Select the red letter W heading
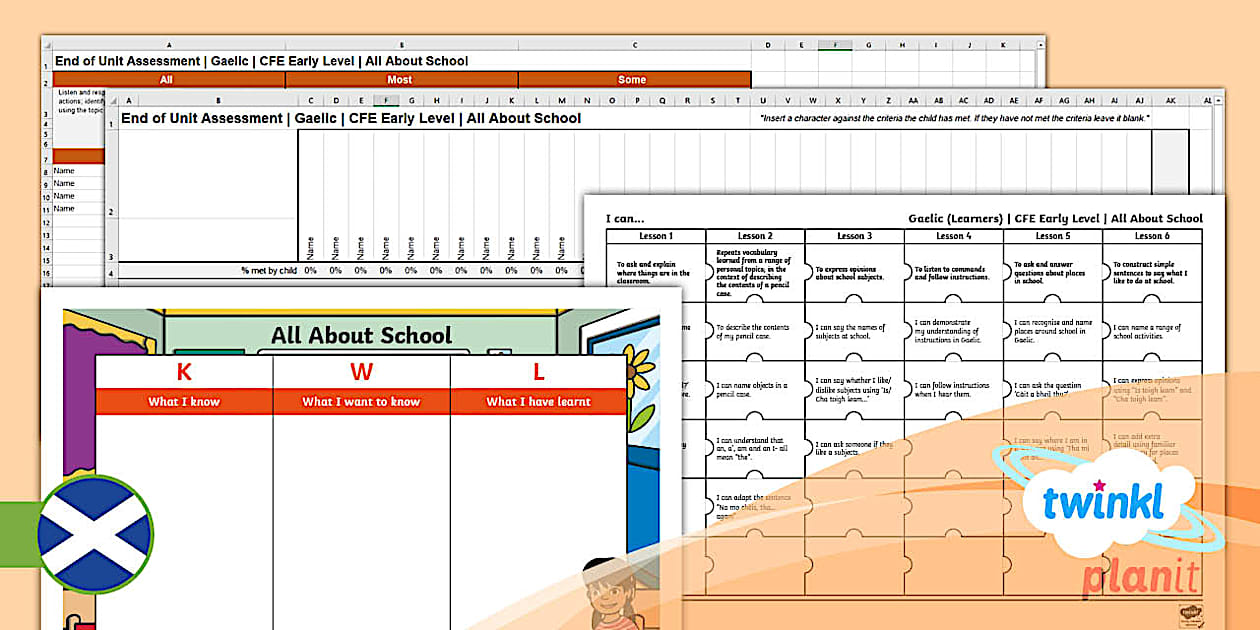1260x630 pixels. click(x=361, y=373)
